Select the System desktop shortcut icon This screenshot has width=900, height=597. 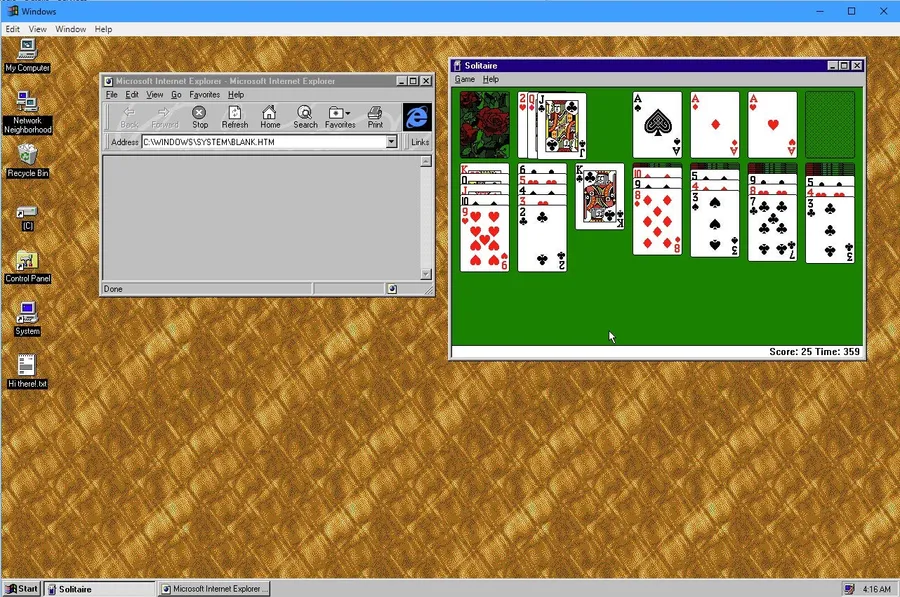27,319
